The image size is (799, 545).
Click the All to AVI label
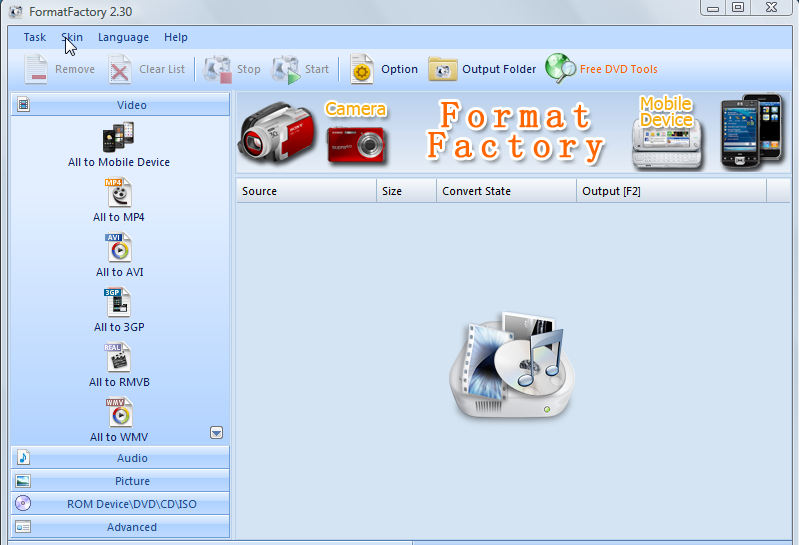120,272
